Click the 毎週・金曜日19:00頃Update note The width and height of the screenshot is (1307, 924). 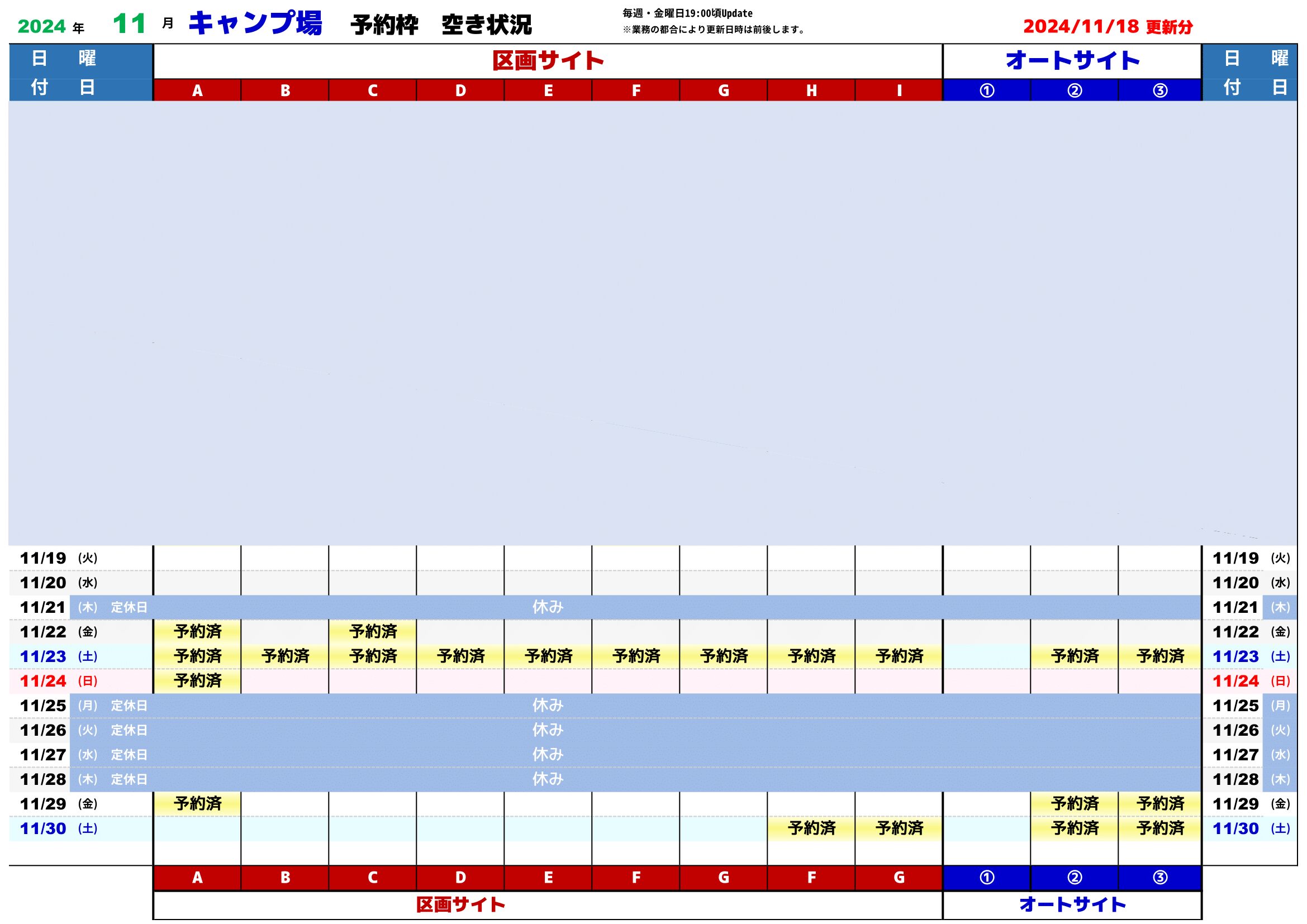pyautogui.click(x=687, y=13)
